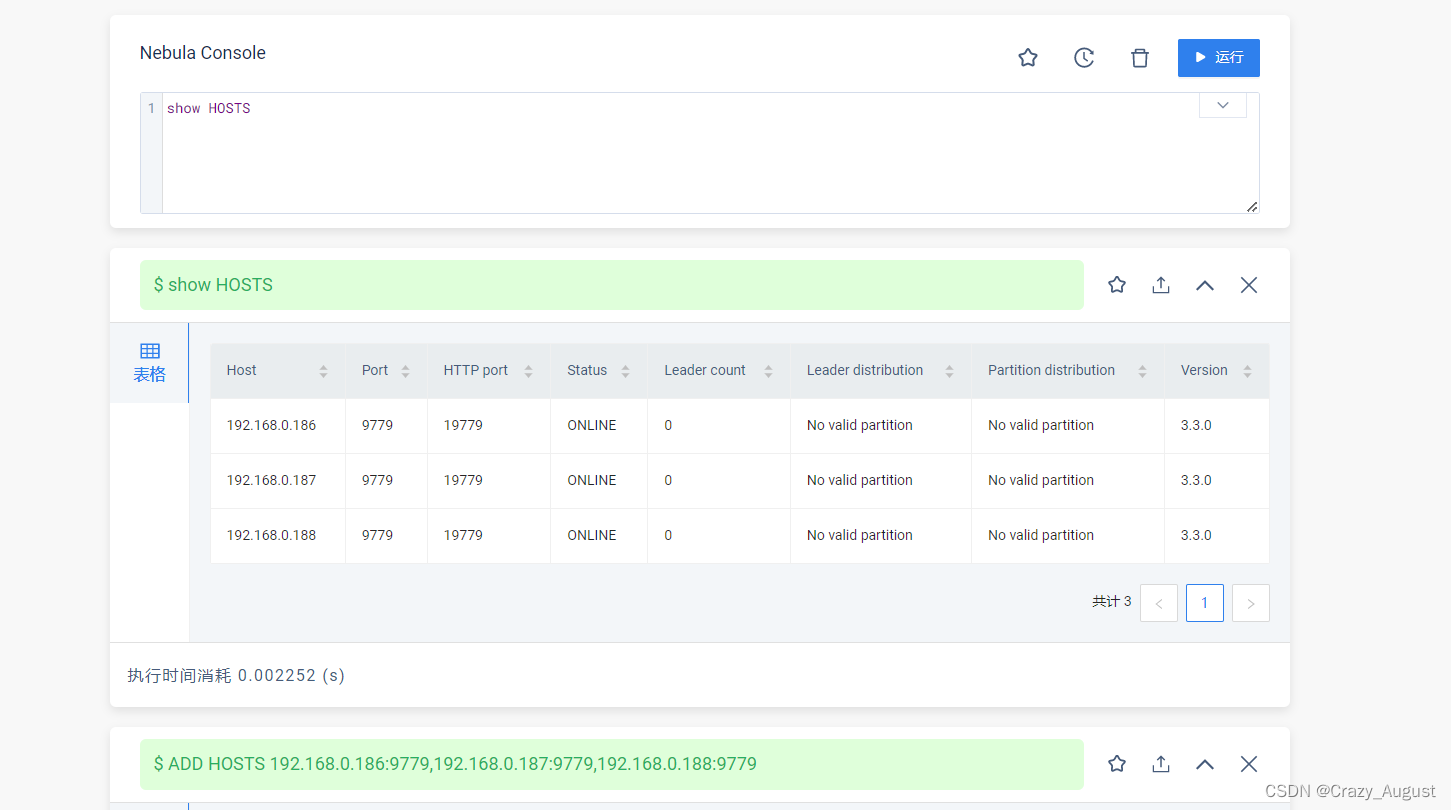
Task: Select the 表格 table view tab
Action: (149, 363)
